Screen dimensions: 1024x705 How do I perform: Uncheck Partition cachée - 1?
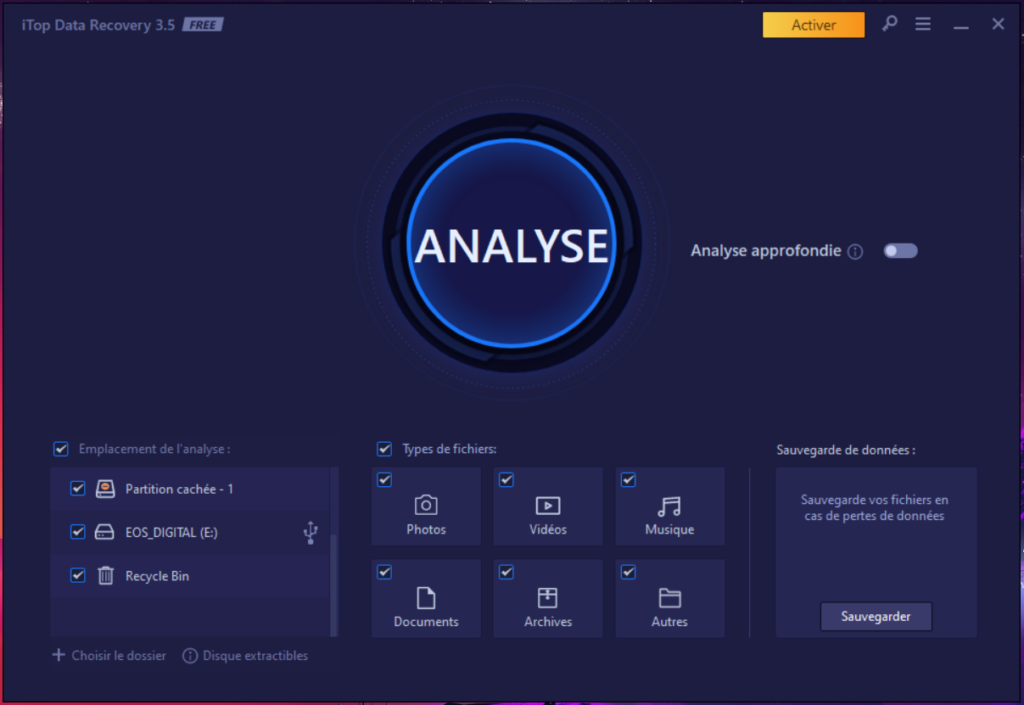coord(78,488)
